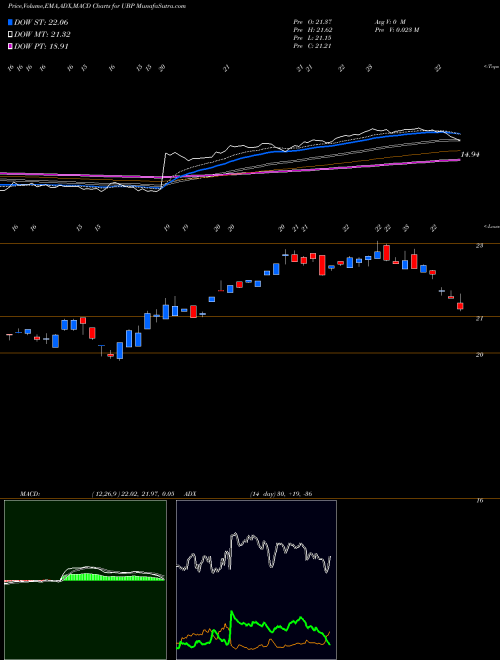
Task: Click the MACD: indicator heading
Action: tap(29, 494)
